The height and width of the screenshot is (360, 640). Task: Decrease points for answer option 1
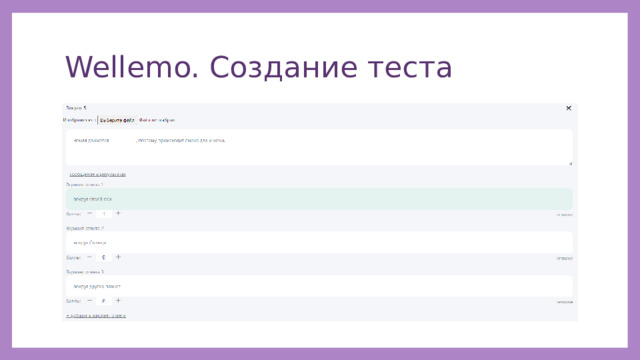89,213
